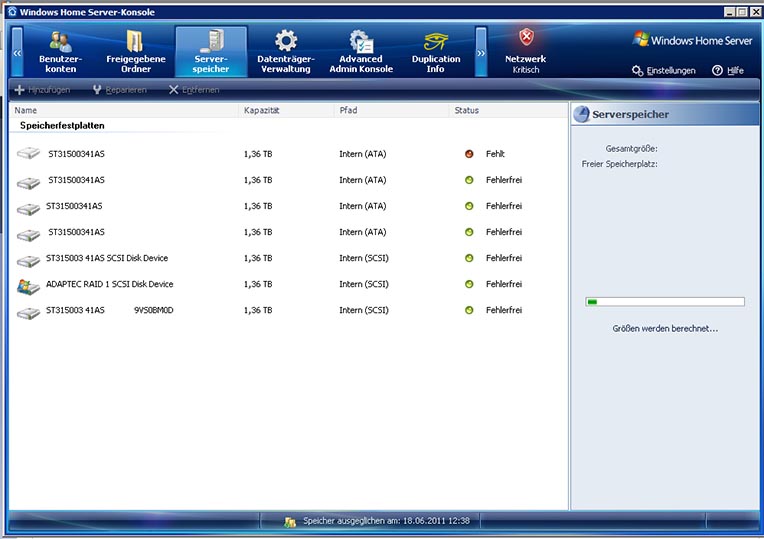Click the title bar home server icon
The width and height of the screenshot is (764, 539).
[12, 12]
